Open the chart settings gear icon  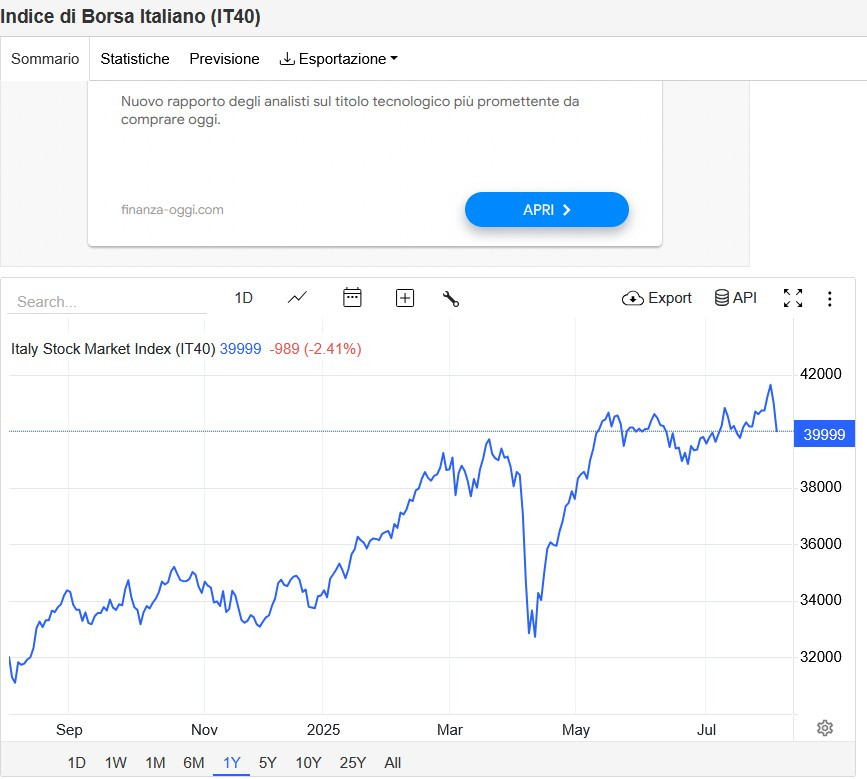(825, 728)
